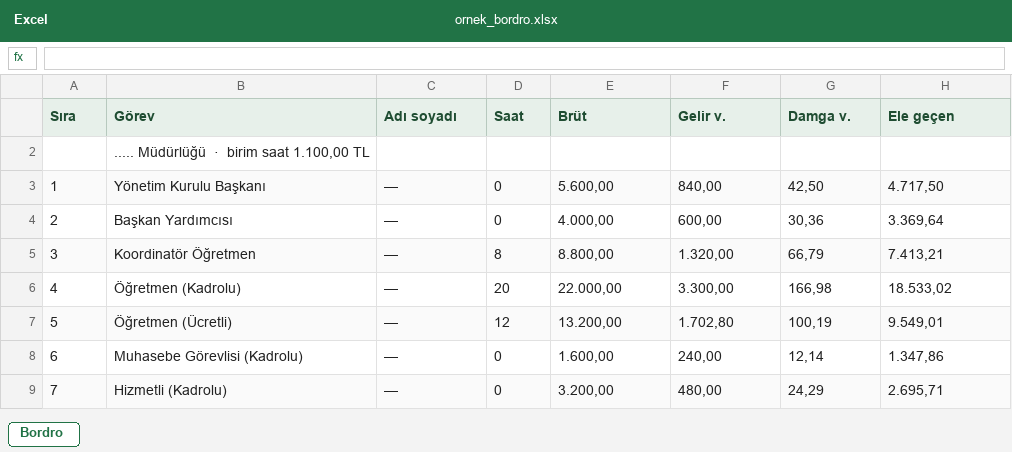Select column B header
The height and width of the screenshot is (452, 1012).
coord(241,87)
